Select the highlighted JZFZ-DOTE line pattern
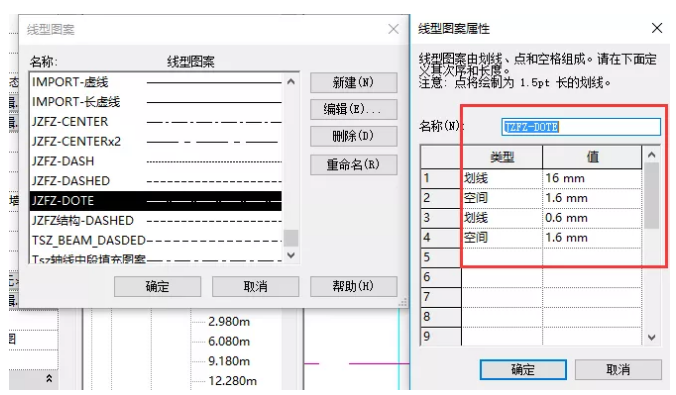The width and height of the screenshot is (676, 395). coord(156,201)
